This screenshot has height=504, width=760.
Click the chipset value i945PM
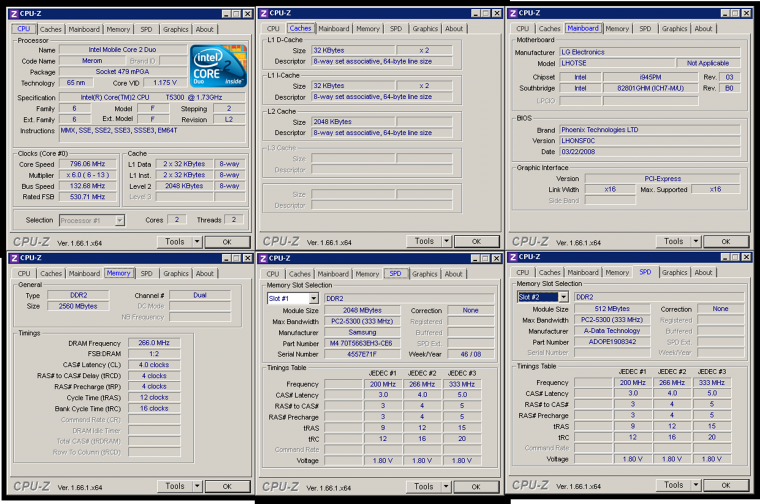[650, 77]
